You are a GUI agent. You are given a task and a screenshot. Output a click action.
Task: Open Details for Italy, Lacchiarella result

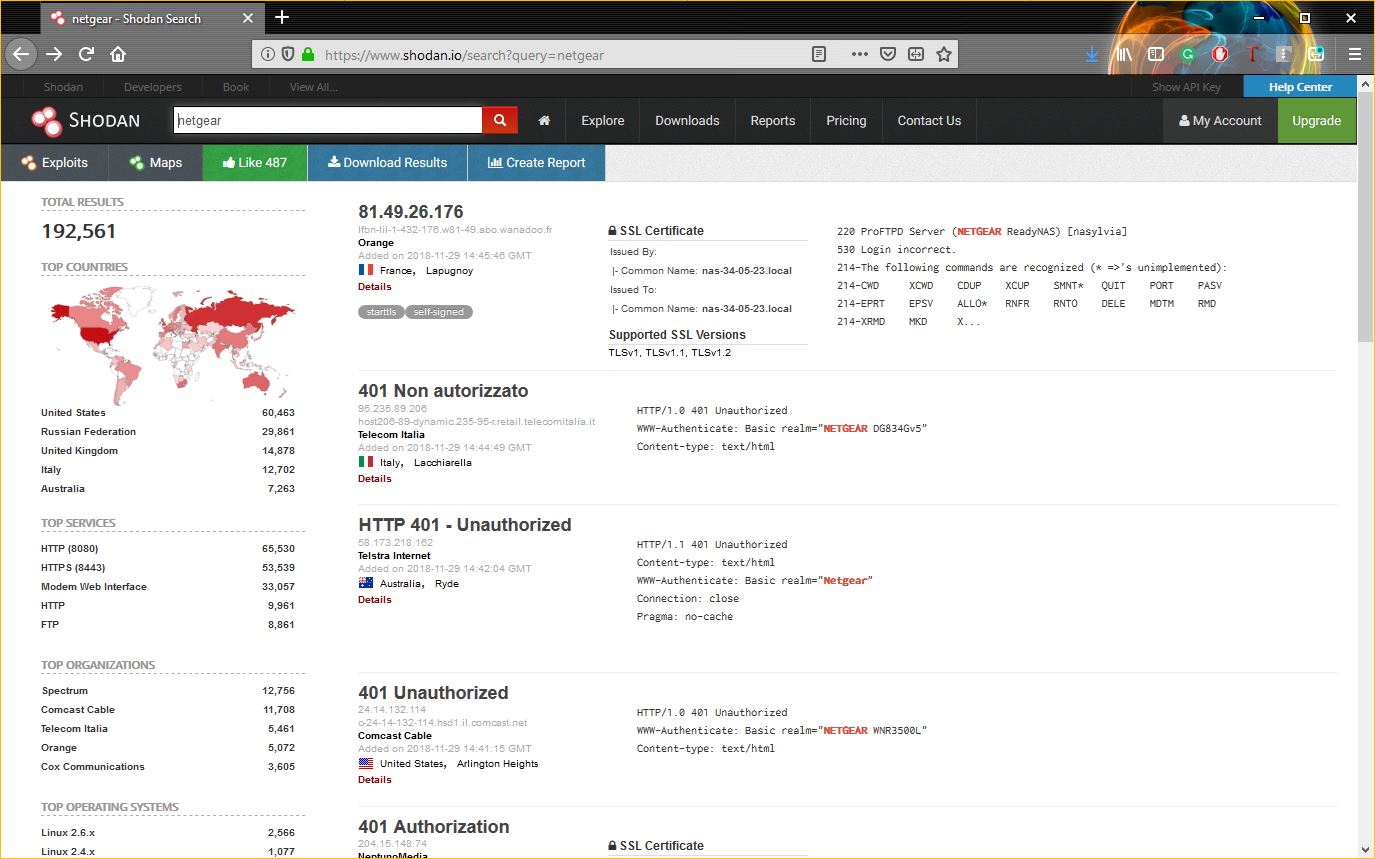(x=375, y=478)
